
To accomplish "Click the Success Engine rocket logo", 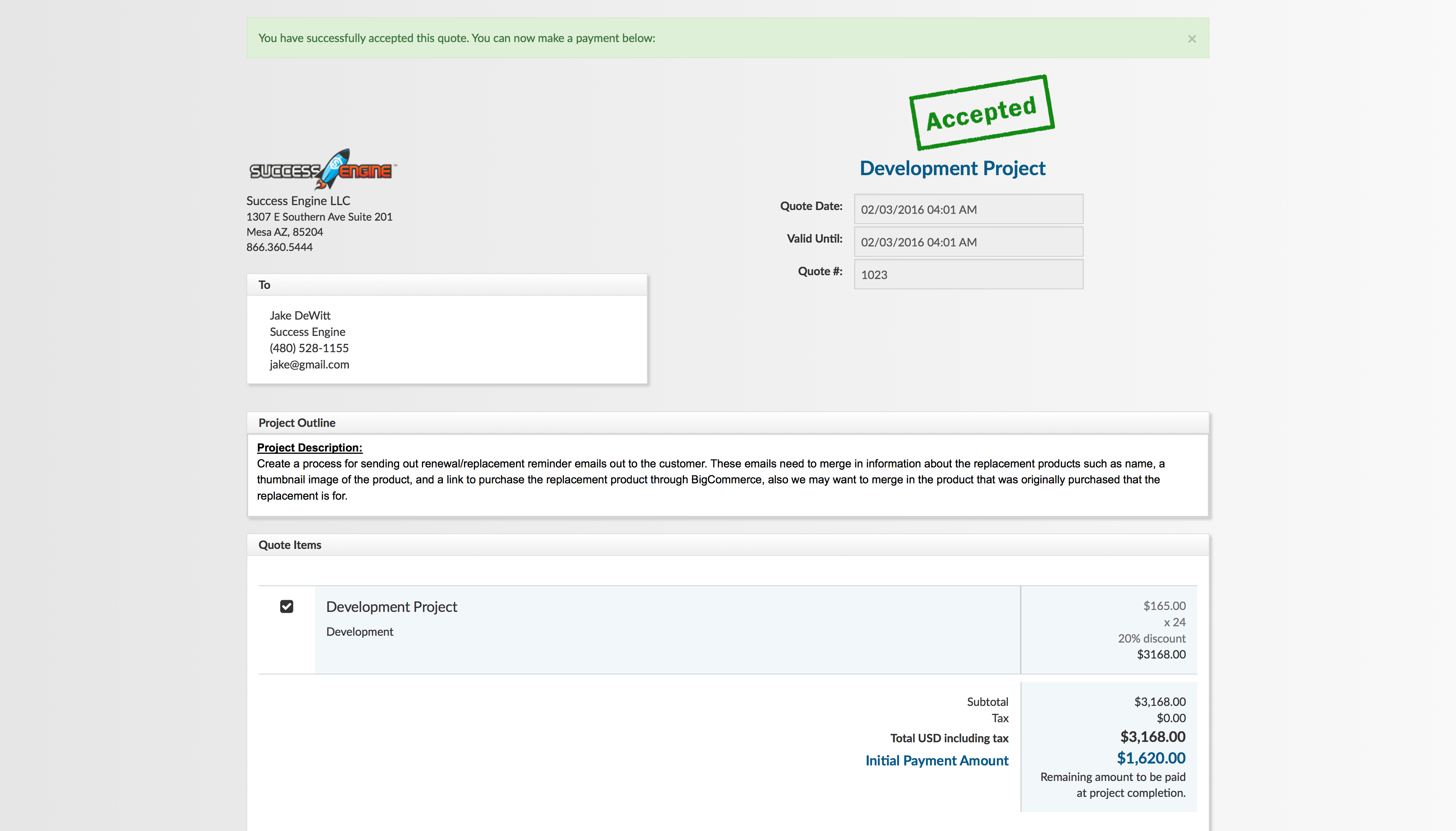I will 322,169.
